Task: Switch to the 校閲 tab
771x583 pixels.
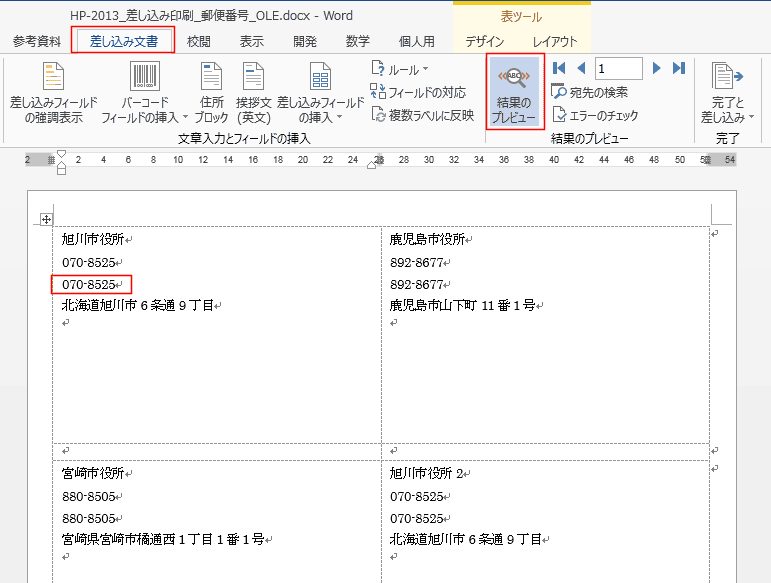Action: click(199, 41)
